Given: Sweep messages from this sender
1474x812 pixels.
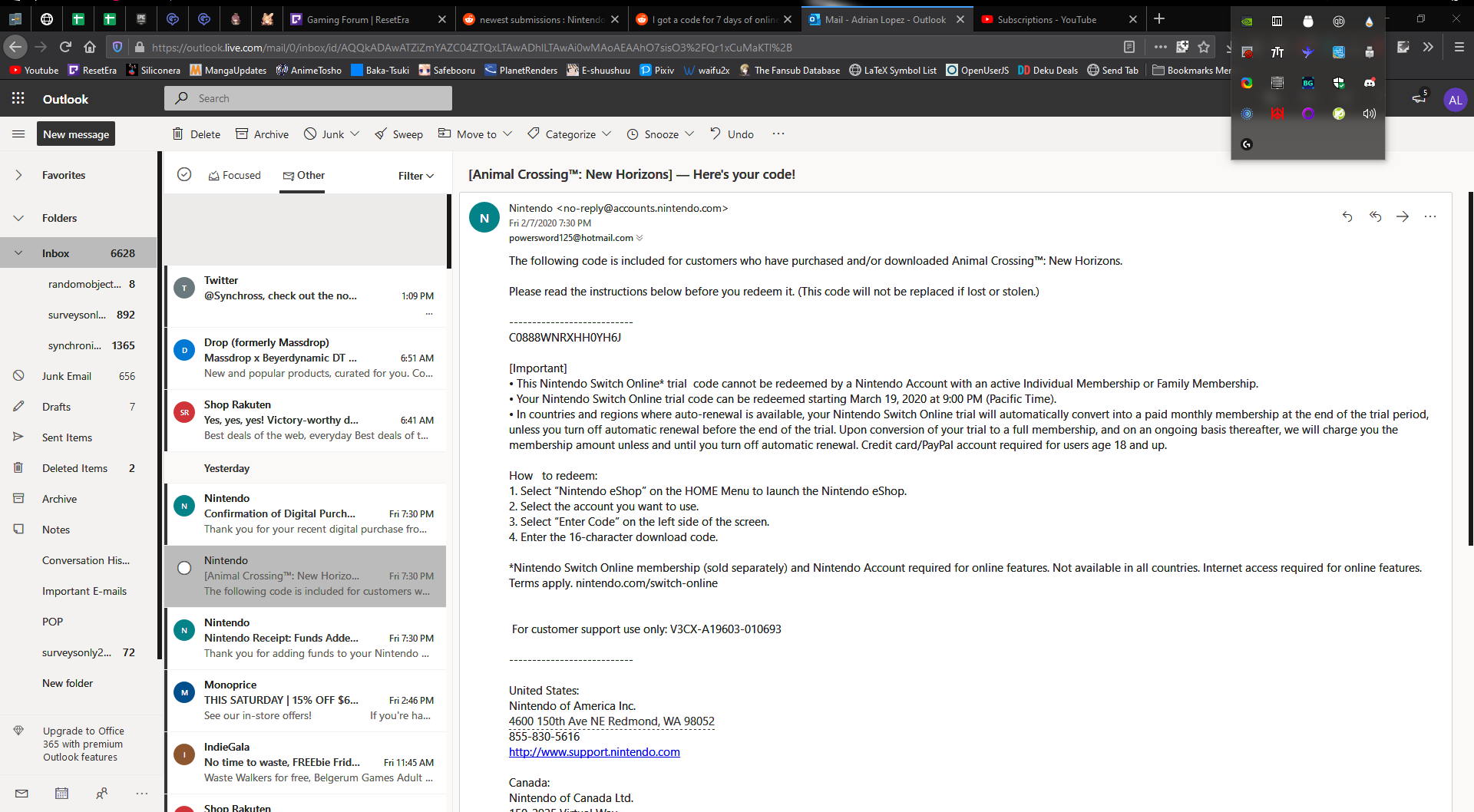Looking at the screenshot, I should pyautogui.click(x=399, y=134).
